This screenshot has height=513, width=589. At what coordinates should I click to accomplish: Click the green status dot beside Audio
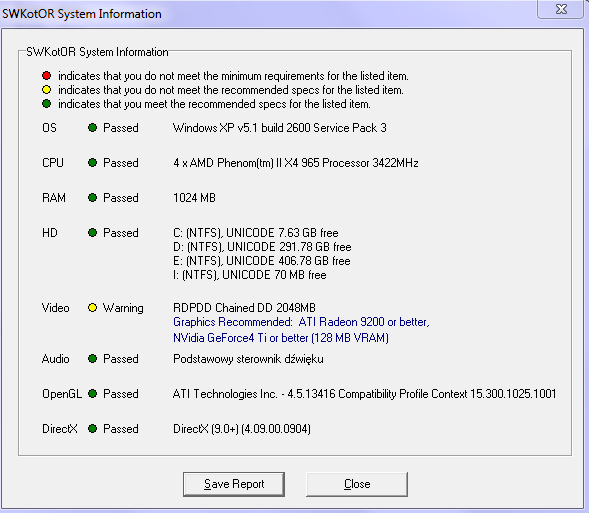(x=92, y=359)
